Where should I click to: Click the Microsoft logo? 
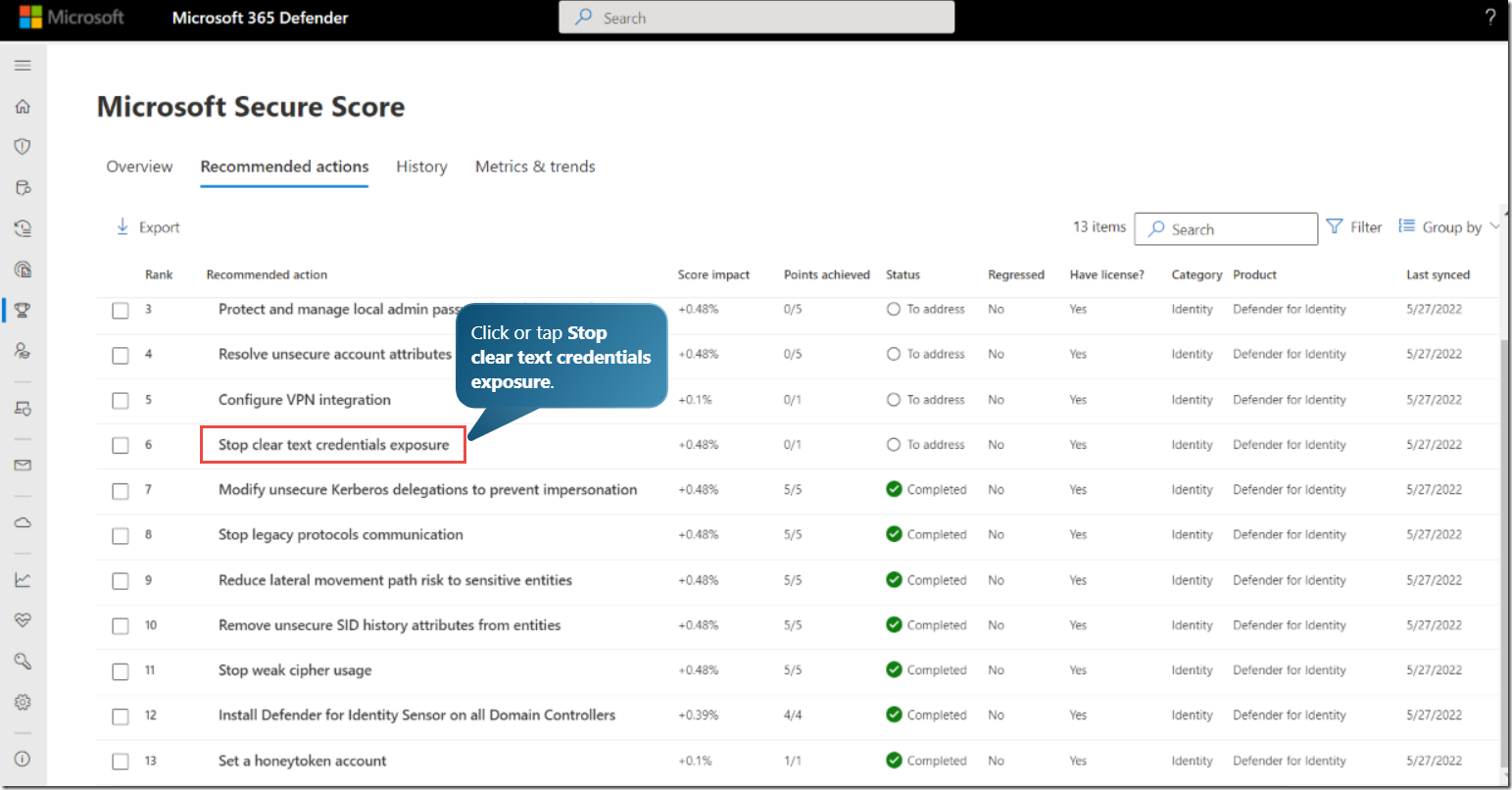(x=72, y=17)
